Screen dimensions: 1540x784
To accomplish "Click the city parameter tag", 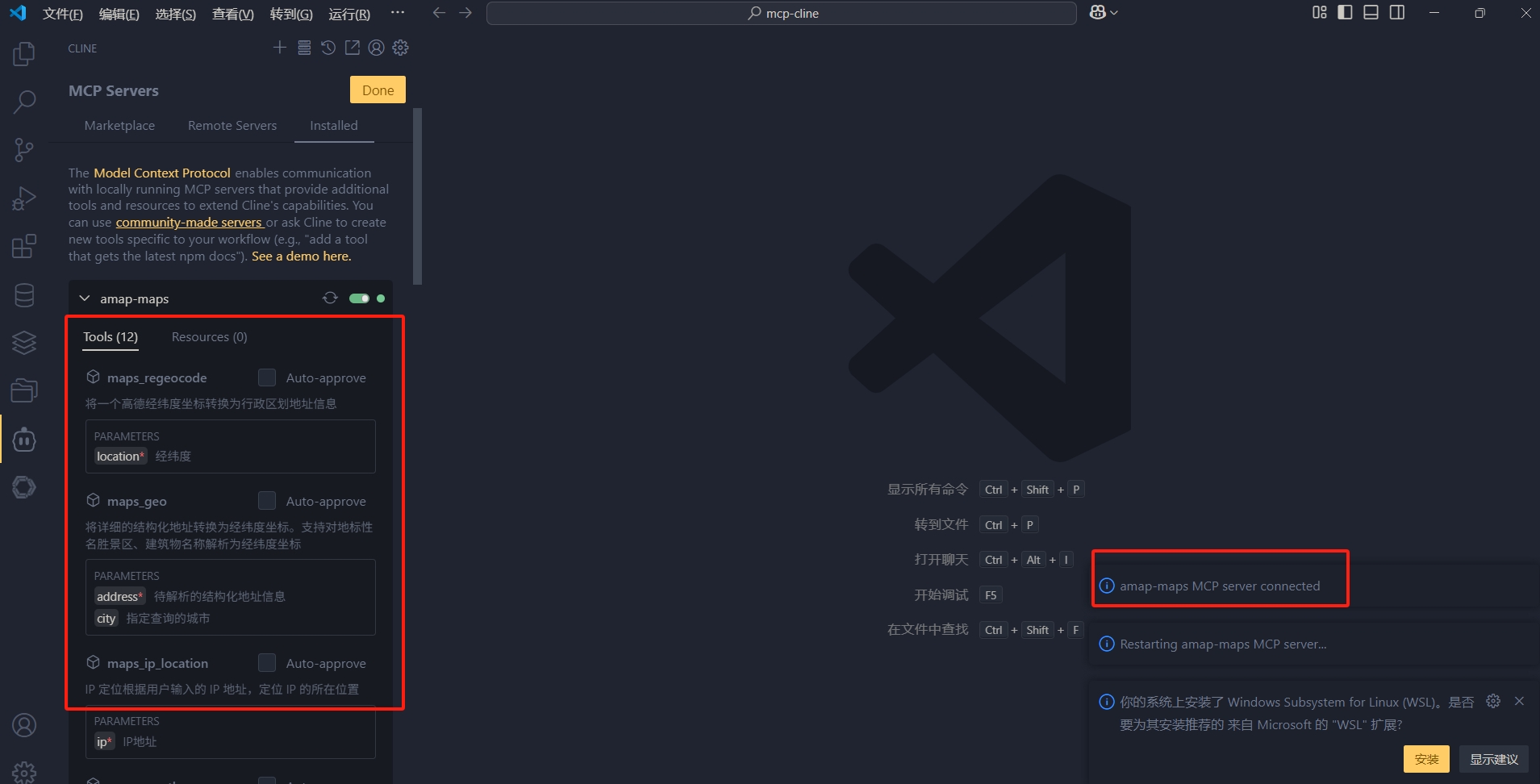I will point(106,619).
